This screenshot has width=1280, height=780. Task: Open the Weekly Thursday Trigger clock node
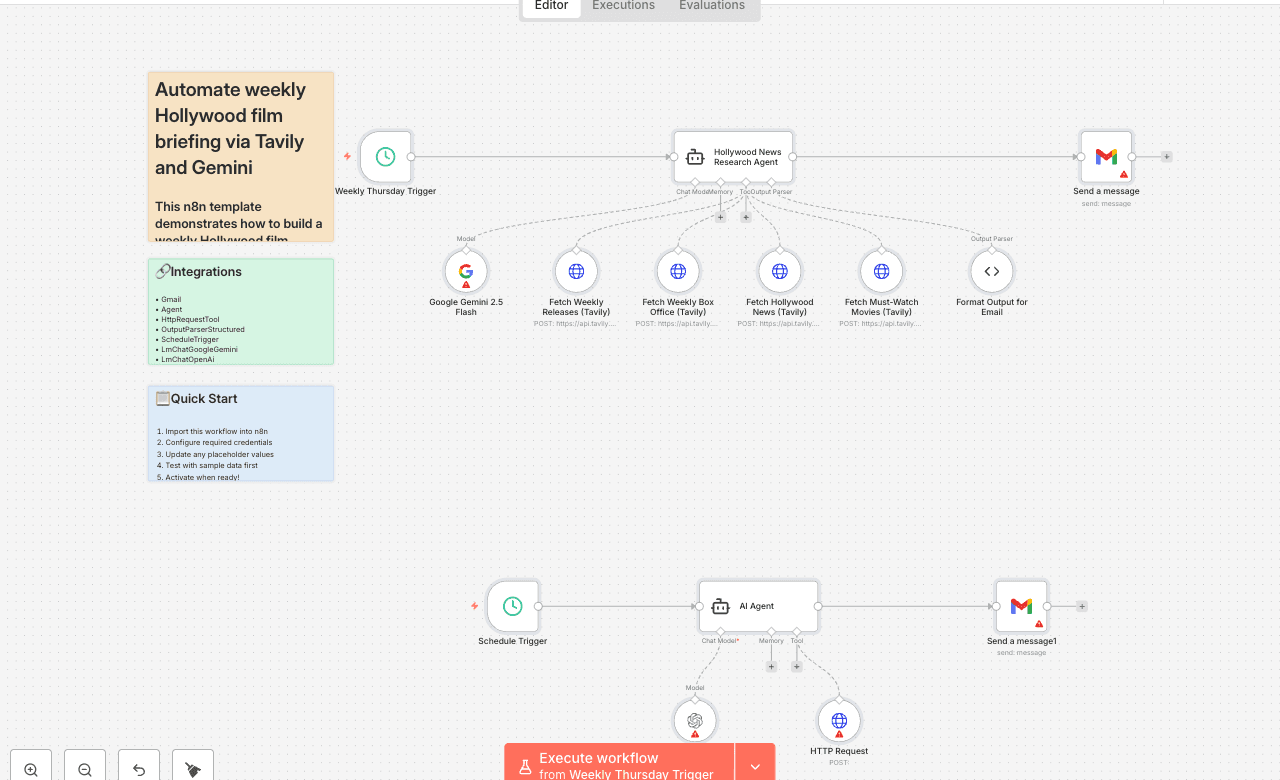[385, 157]
